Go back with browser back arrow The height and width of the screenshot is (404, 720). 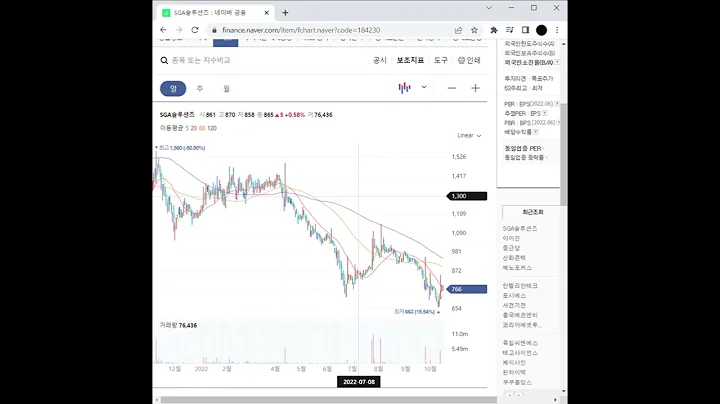point(163,30)
